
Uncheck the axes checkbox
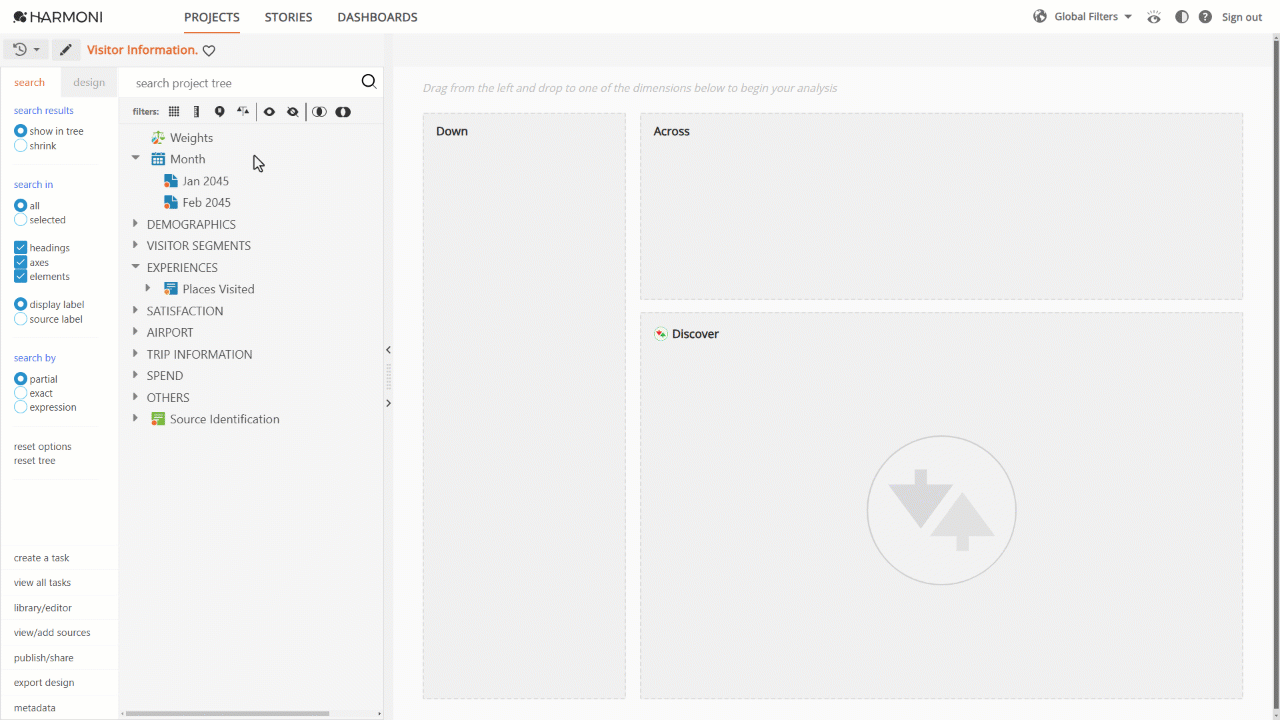(20, 262)
